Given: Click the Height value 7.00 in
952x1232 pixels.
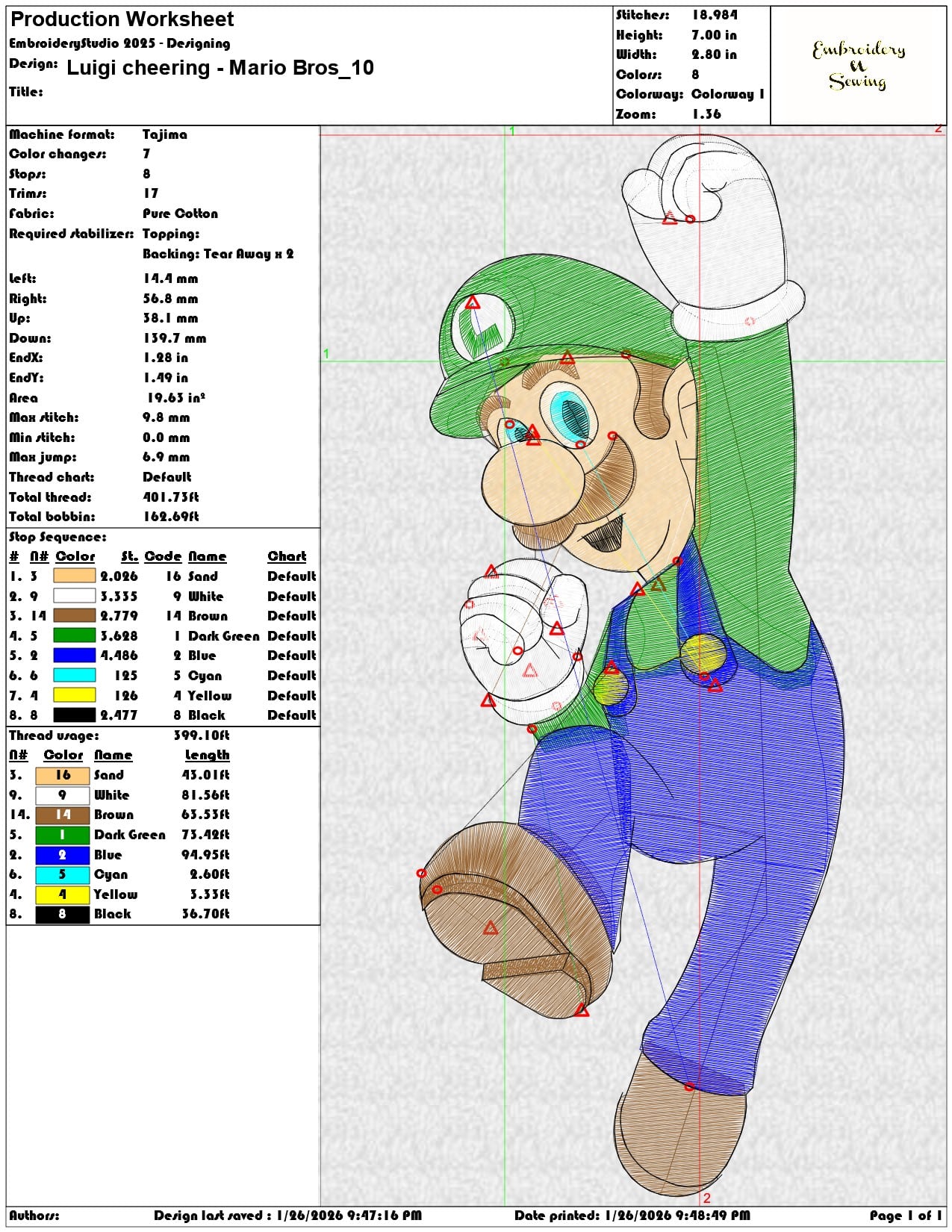Looking at the screenshot, I should coord(714,35).
